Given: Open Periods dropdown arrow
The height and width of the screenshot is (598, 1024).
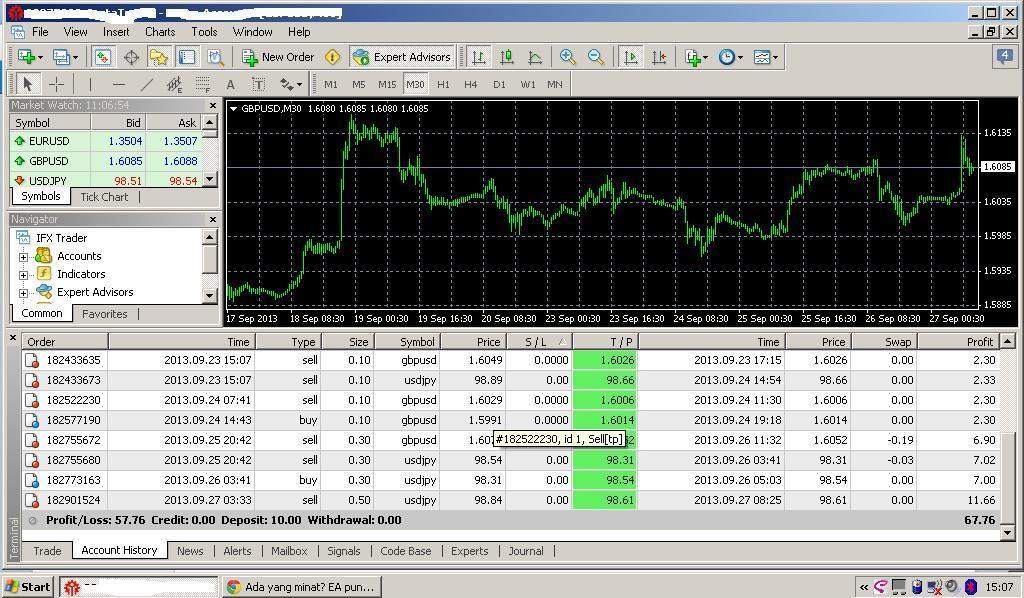Looking at the screenshot, I should click(x=740, y=57).
